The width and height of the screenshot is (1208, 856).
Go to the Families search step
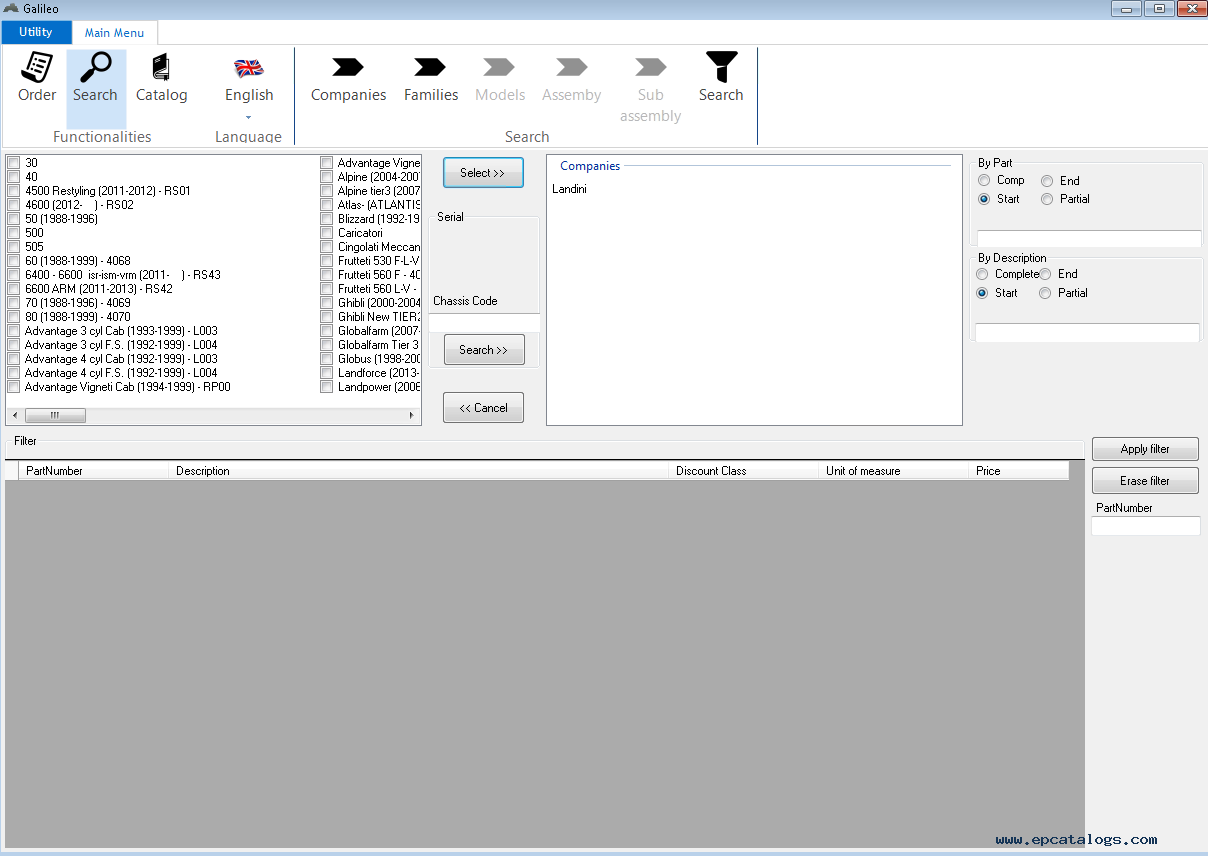pyautogui.click(x=431, y=78)
